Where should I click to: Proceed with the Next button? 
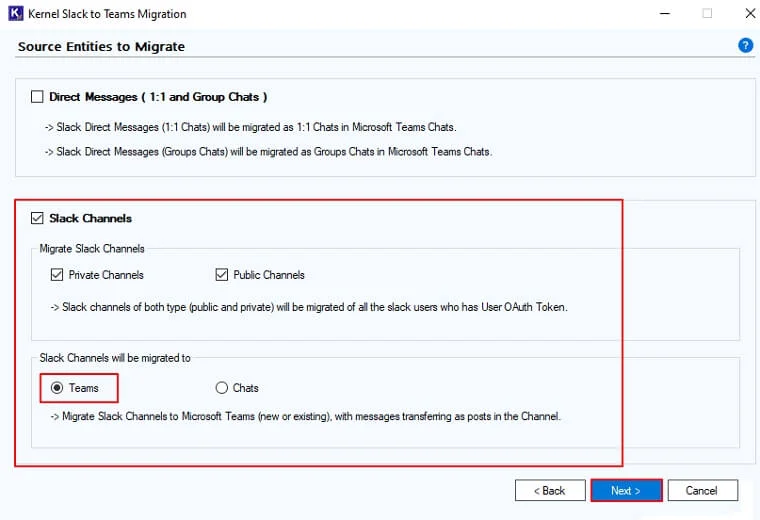click(x=626, y=490)
